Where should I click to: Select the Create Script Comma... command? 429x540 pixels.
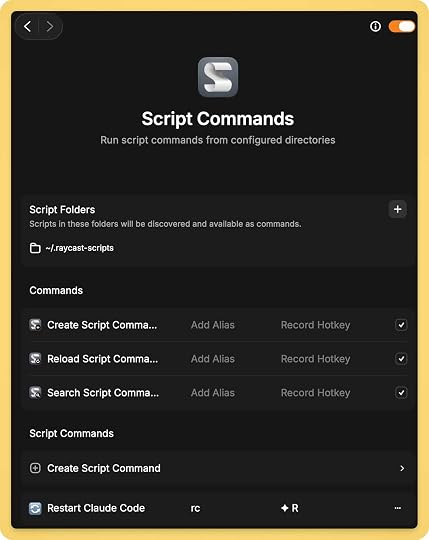tap(102, 325)
